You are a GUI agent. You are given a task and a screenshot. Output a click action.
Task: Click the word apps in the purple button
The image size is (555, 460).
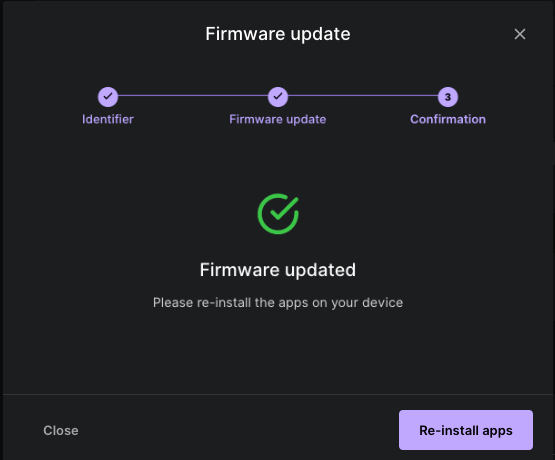497,431
